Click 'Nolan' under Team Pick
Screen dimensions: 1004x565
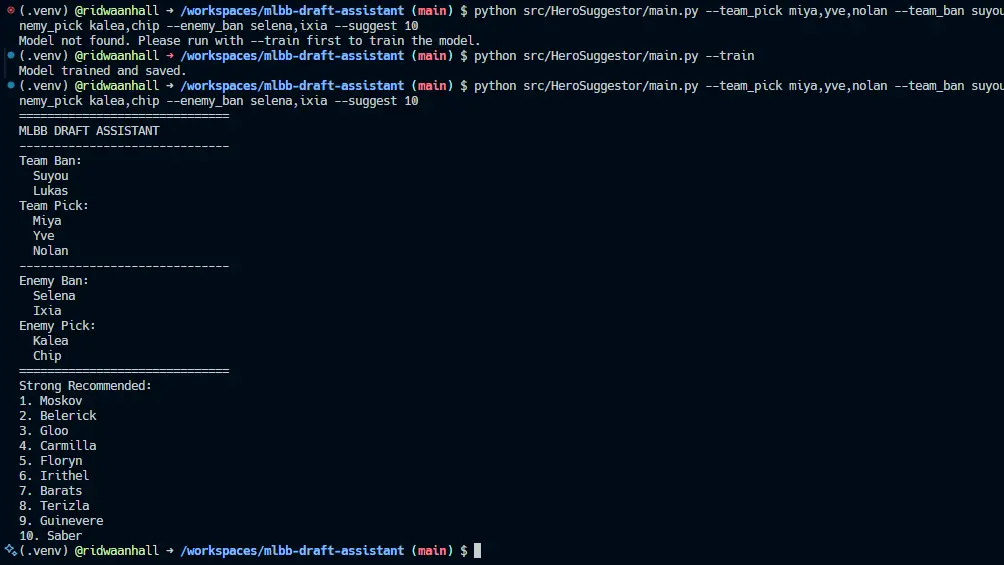(x=51, y=250)
